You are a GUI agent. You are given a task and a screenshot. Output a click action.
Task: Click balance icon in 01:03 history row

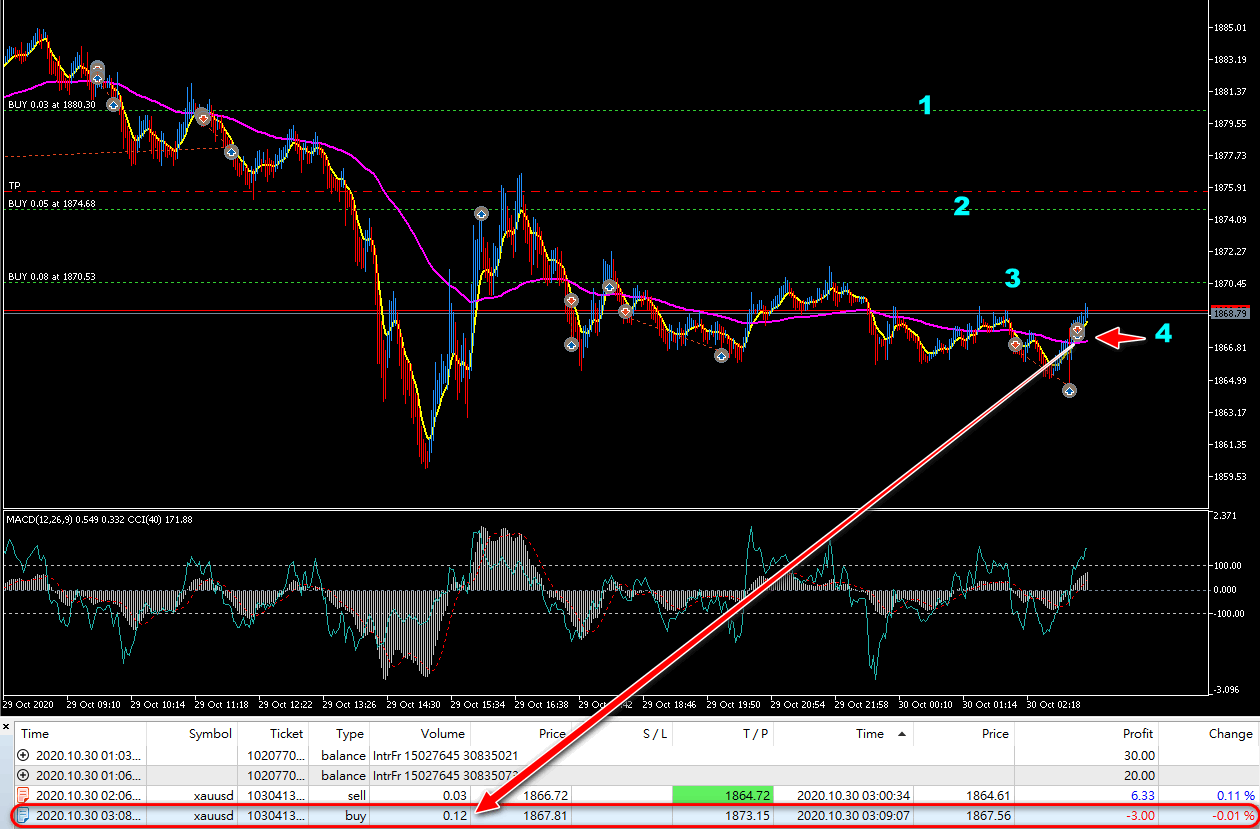click(x=24, y=756)
